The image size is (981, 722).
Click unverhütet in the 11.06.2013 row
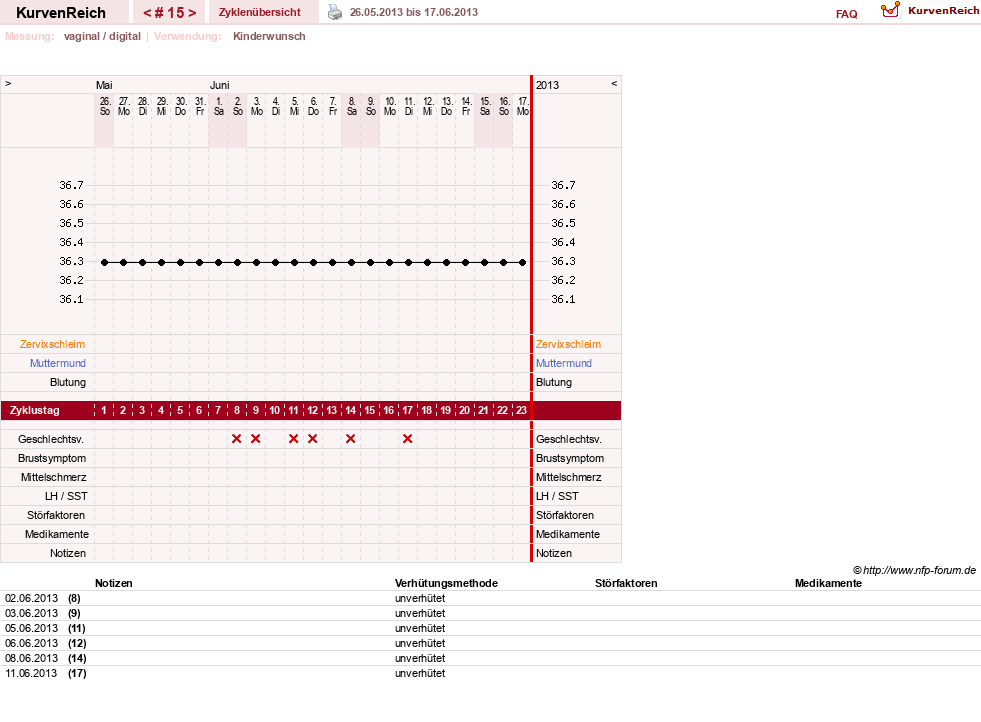click(420, 673)
